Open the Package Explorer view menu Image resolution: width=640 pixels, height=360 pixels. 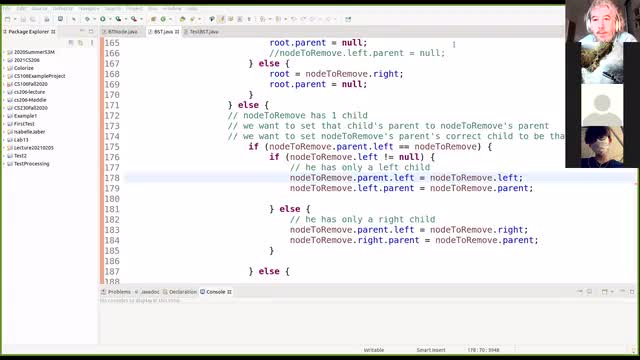click(x=92, y=42)
